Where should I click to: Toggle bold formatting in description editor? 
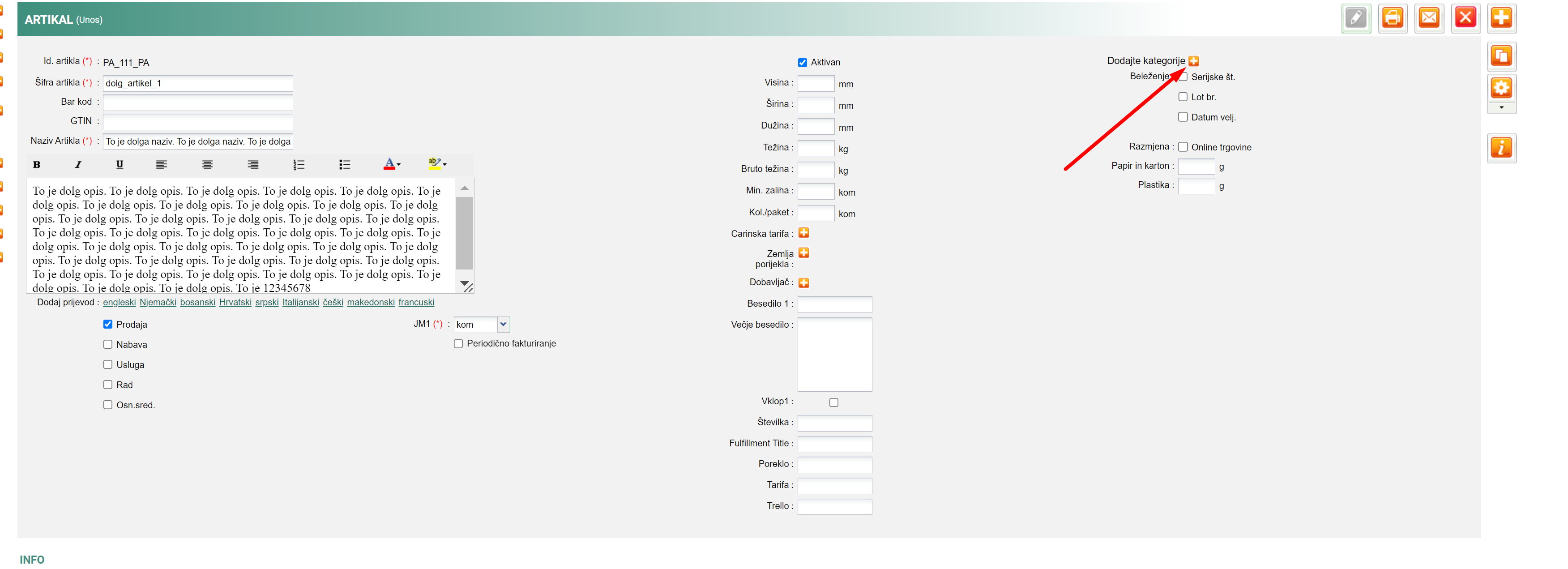pyautogui.click(x=37, y=164)
